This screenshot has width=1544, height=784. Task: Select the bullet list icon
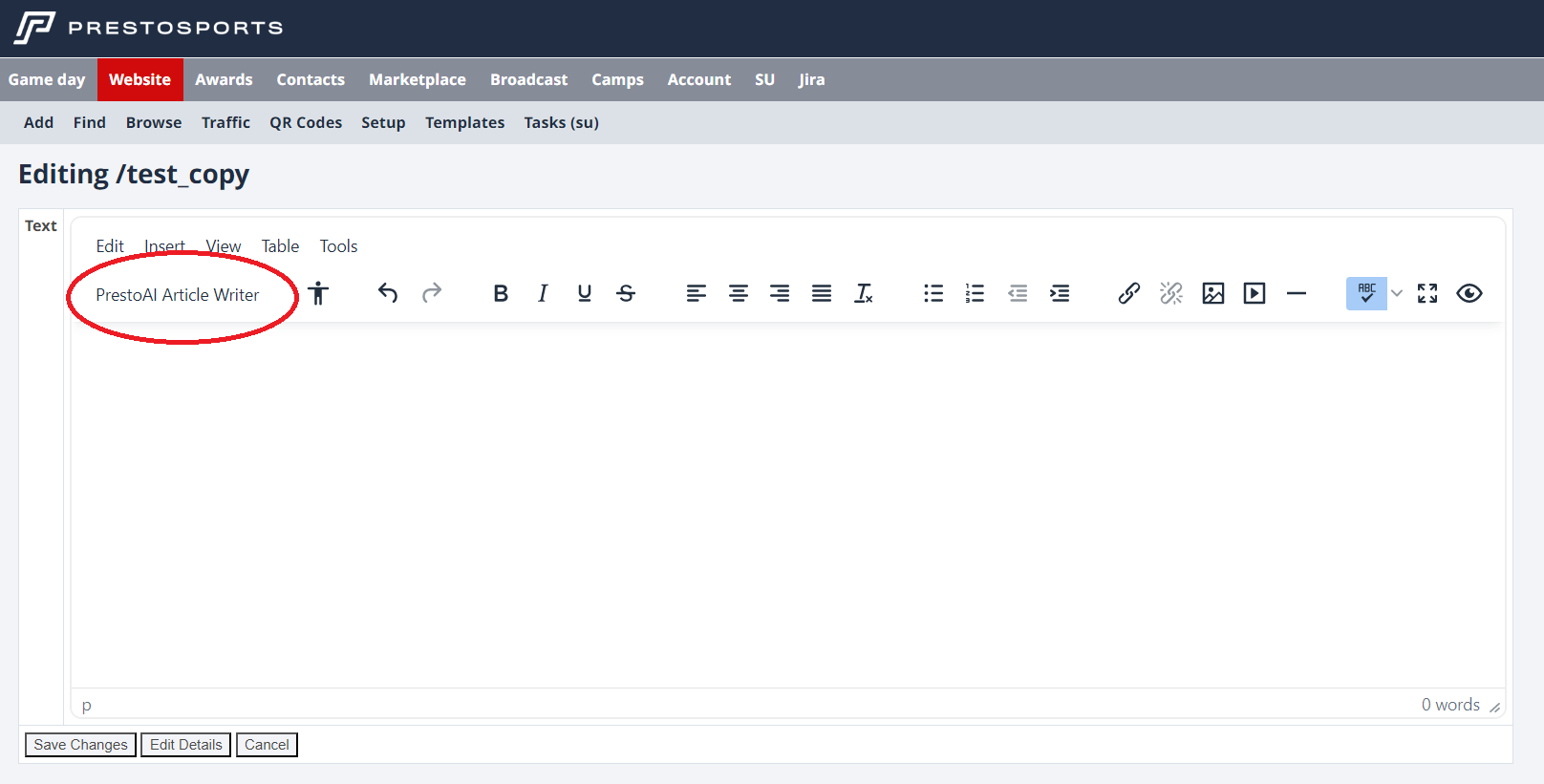point(933,293)
